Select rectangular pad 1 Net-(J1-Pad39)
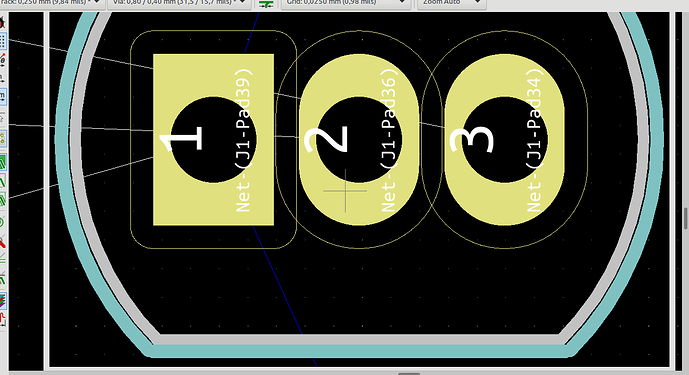 pyautogui.click(x=213, y=140)
